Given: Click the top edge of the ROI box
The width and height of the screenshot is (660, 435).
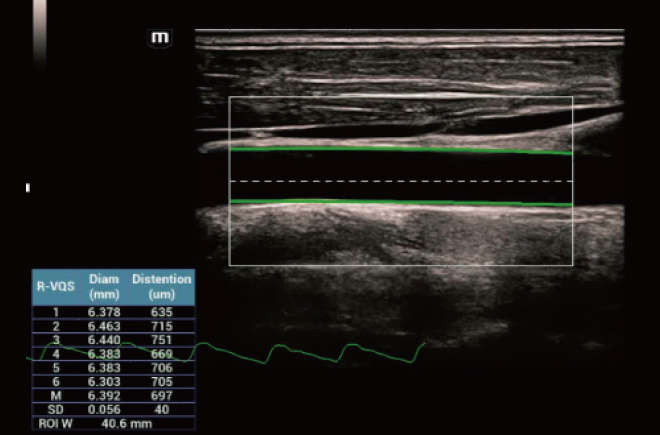Looking at the screenshot, I should (400, 97).
